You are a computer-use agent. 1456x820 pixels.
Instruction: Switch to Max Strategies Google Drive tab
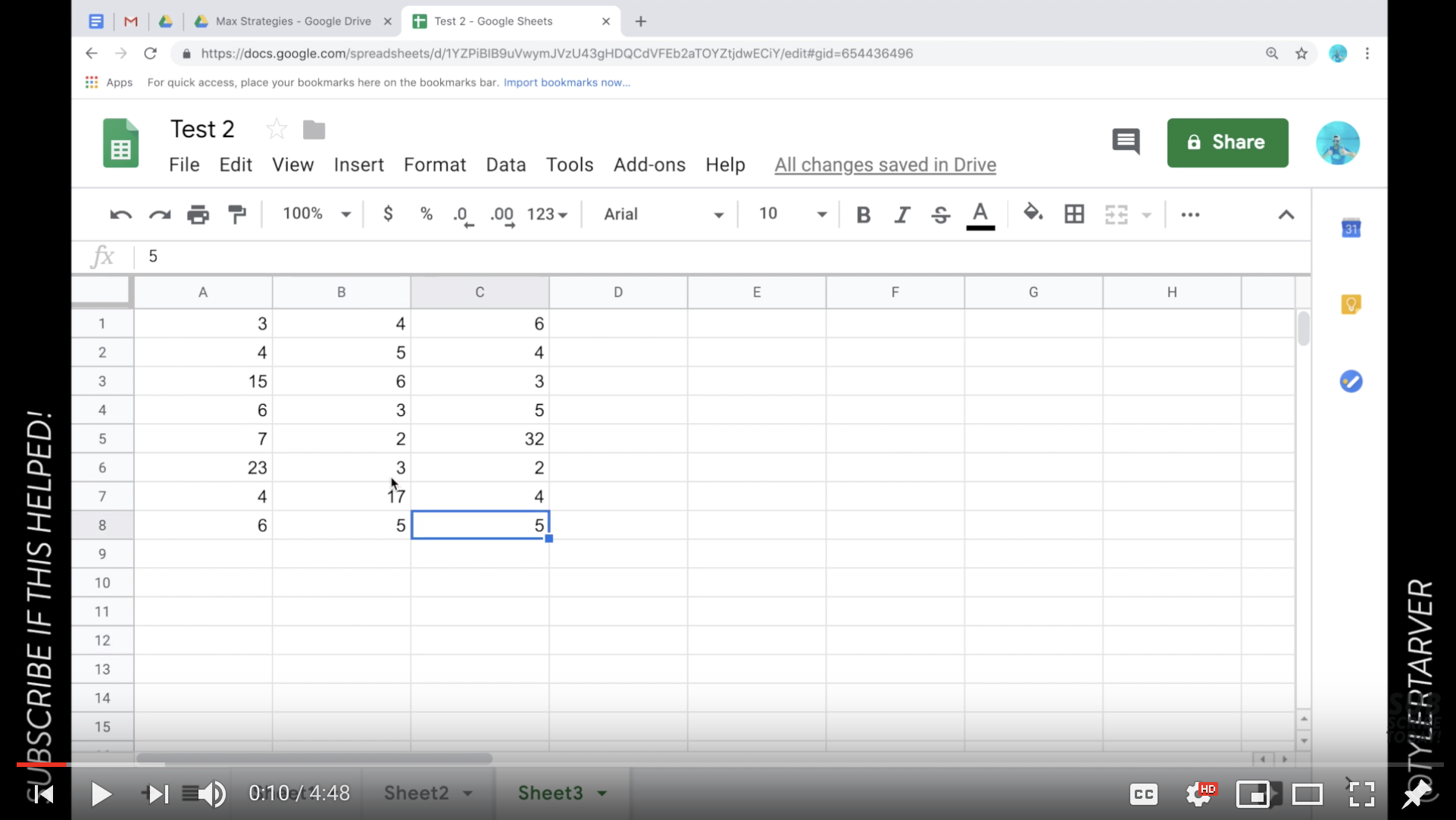[292, 21]
